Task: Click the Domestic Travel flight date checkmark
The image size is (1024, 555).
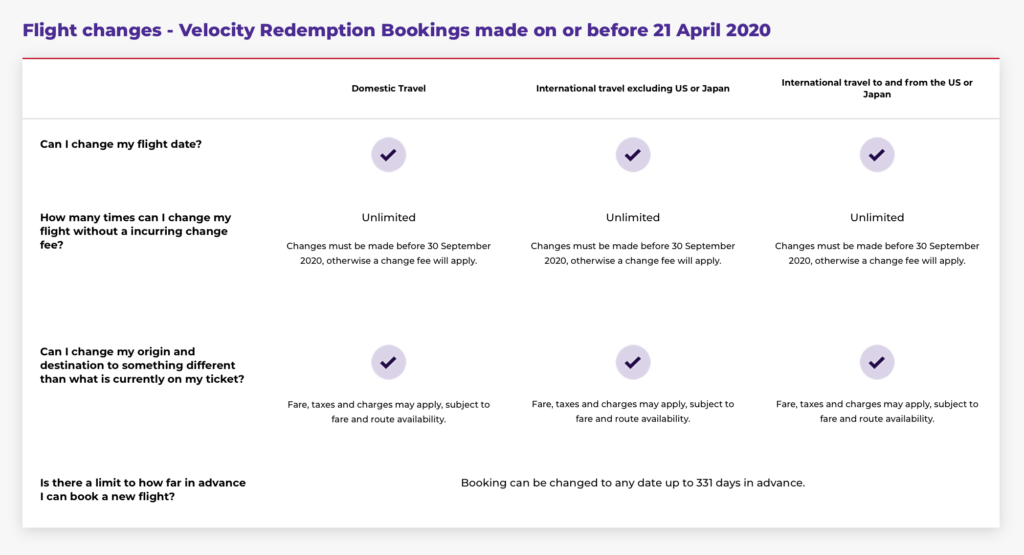Action: tap(389, 155)
